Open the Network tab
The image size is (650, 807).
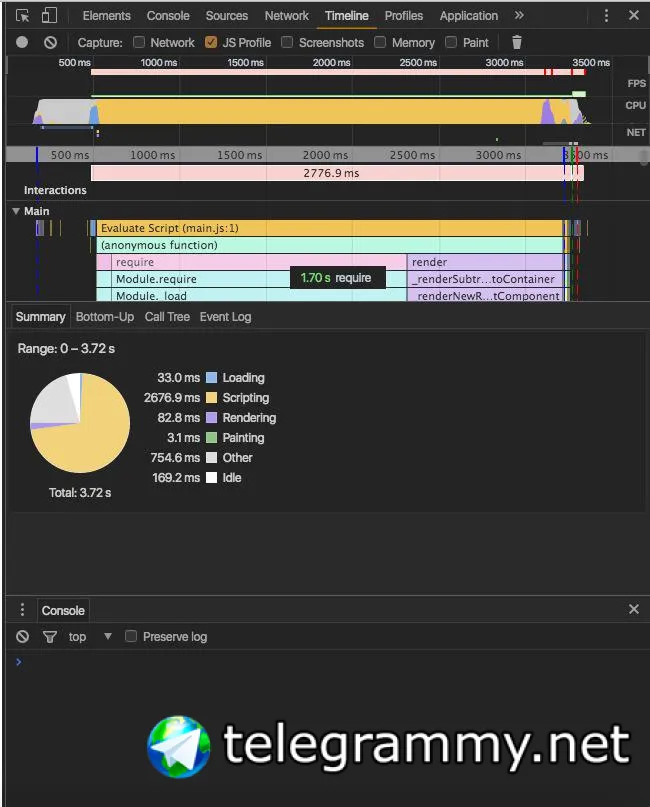pos(286,16)
